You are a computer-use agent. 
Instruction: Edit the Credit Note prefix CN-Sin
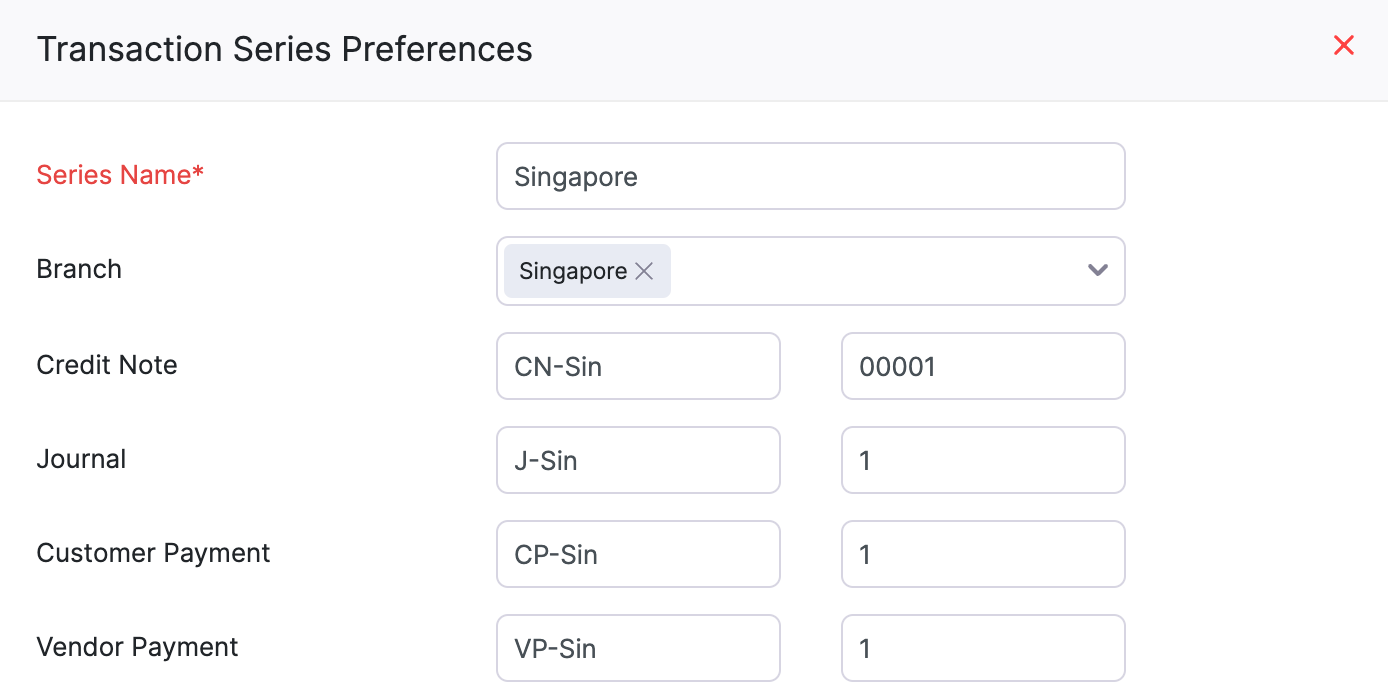click(638, 366)
